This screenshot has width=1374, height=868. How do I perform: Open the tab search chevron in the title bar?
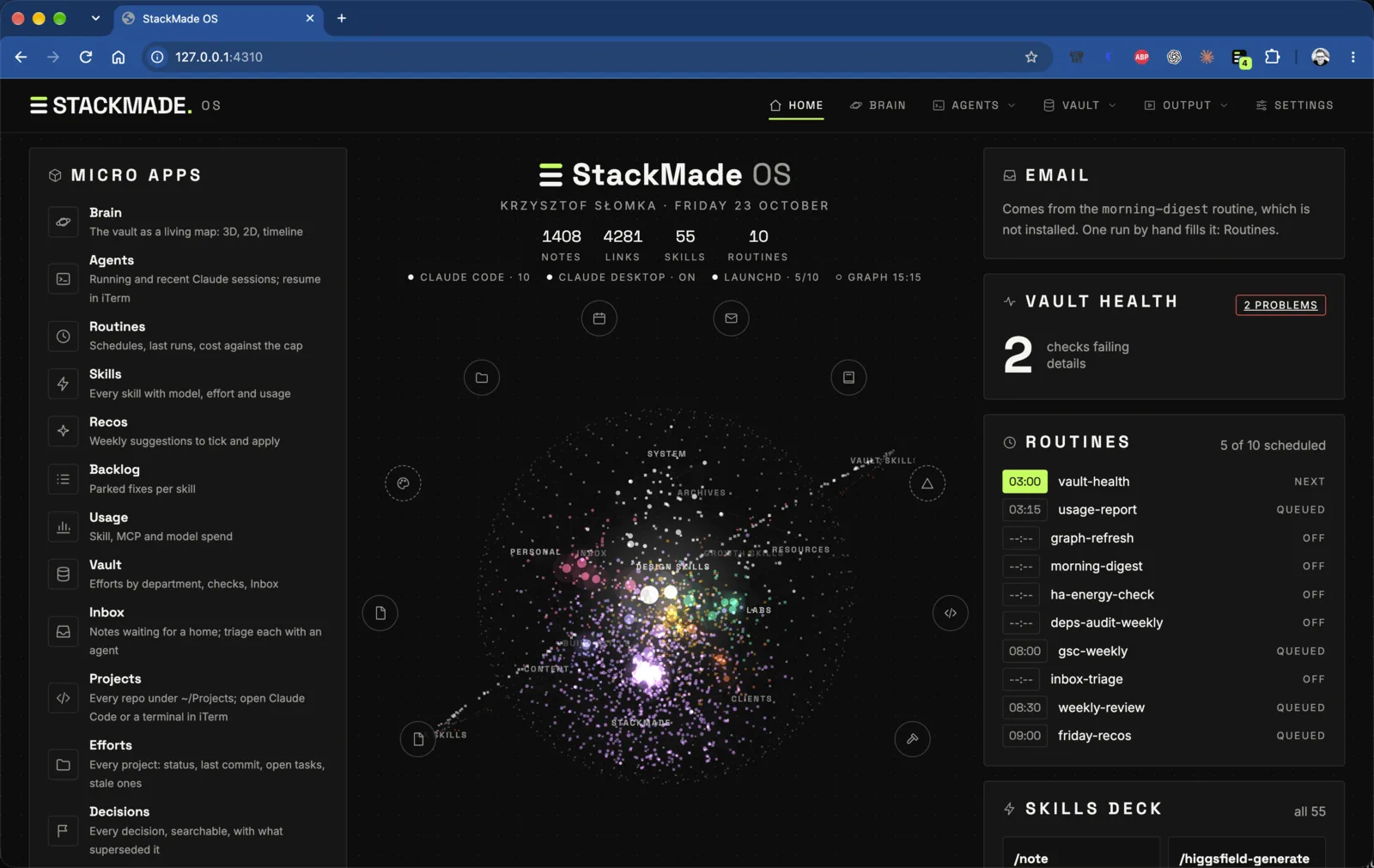pyautogui.click(x=95, y=18)
